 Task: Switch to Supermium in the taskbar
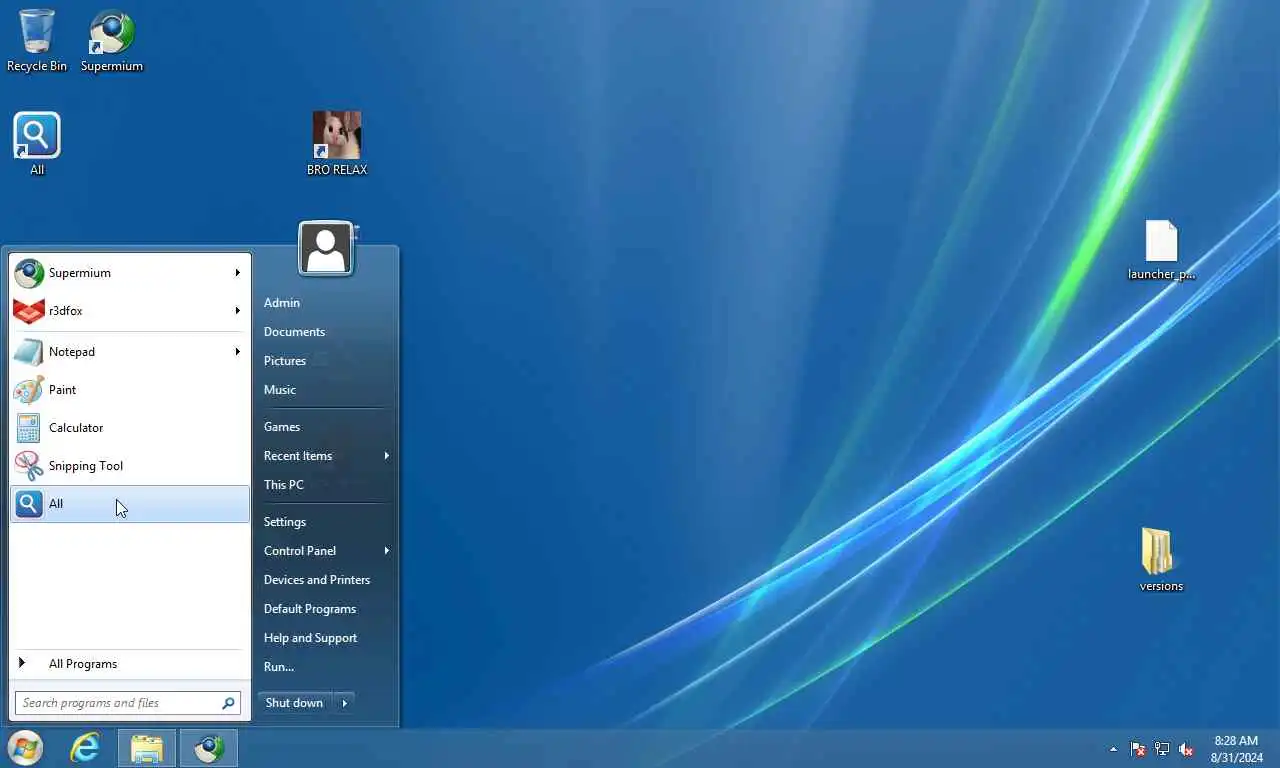click(x=209, y=748)
